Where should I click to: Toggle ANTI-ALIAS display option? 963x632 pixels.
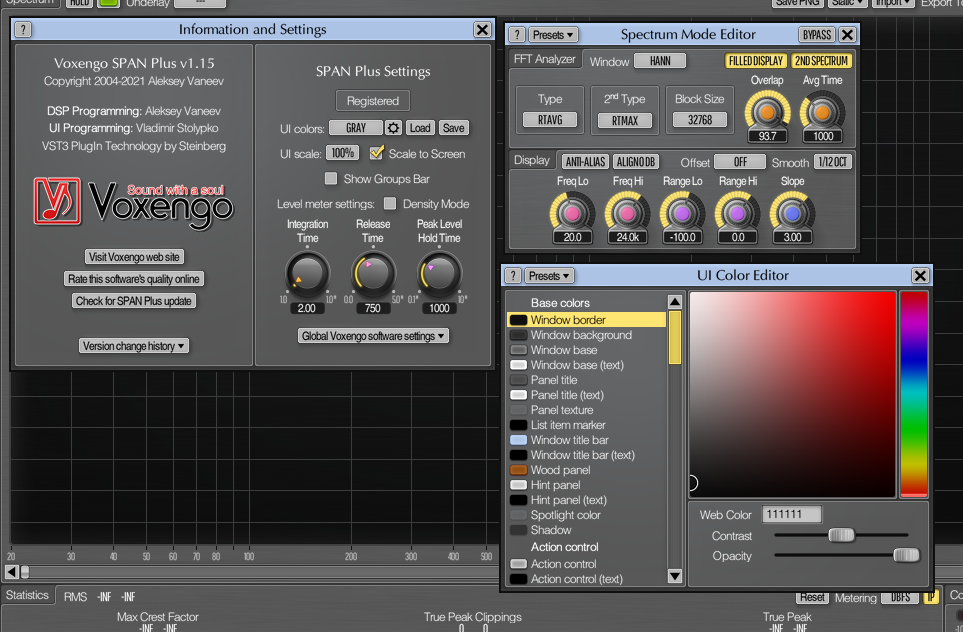click(x=585, y=162)
